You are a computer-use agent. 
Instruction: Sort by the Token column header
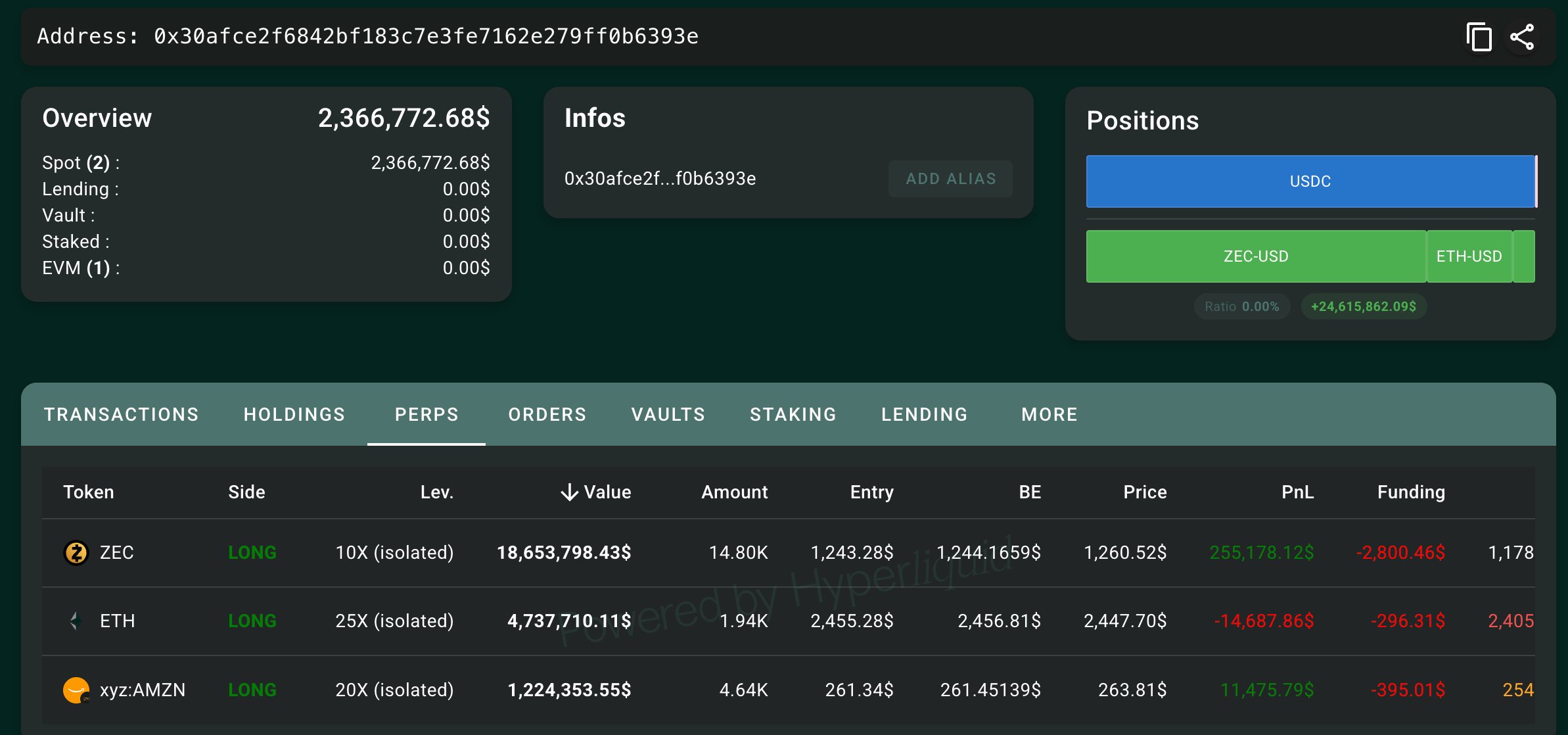click(89, 492)
